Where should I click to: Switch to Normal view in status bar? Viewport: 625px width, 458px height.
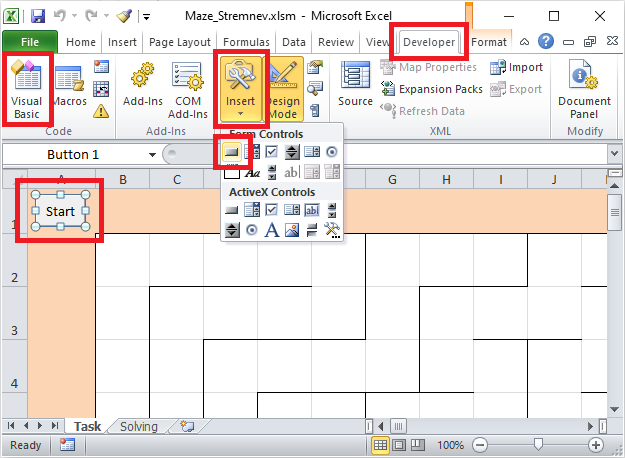click(x=380, y=445)
